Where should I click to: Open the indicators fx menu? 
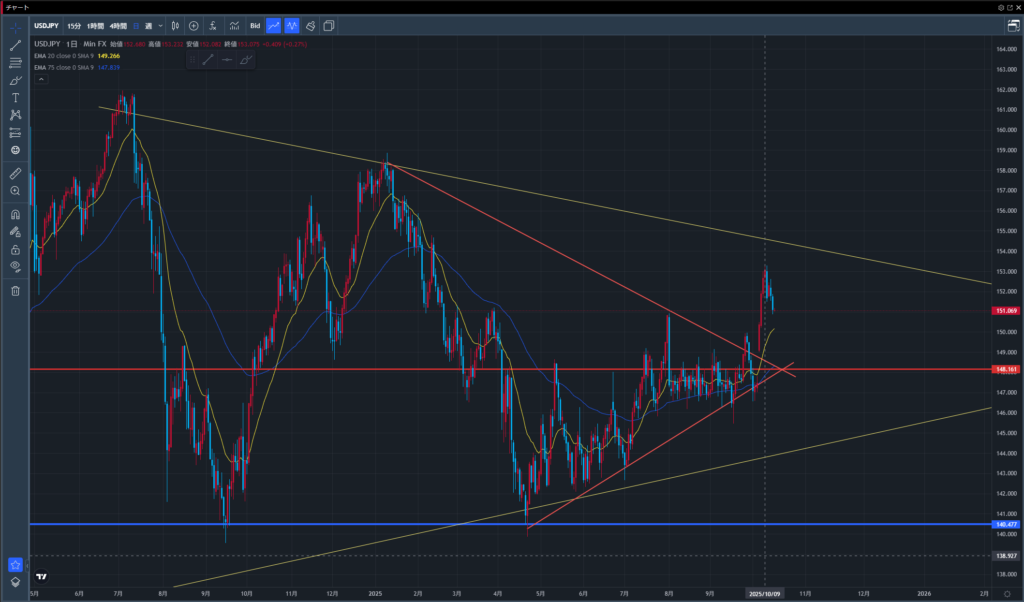(212, 25)
